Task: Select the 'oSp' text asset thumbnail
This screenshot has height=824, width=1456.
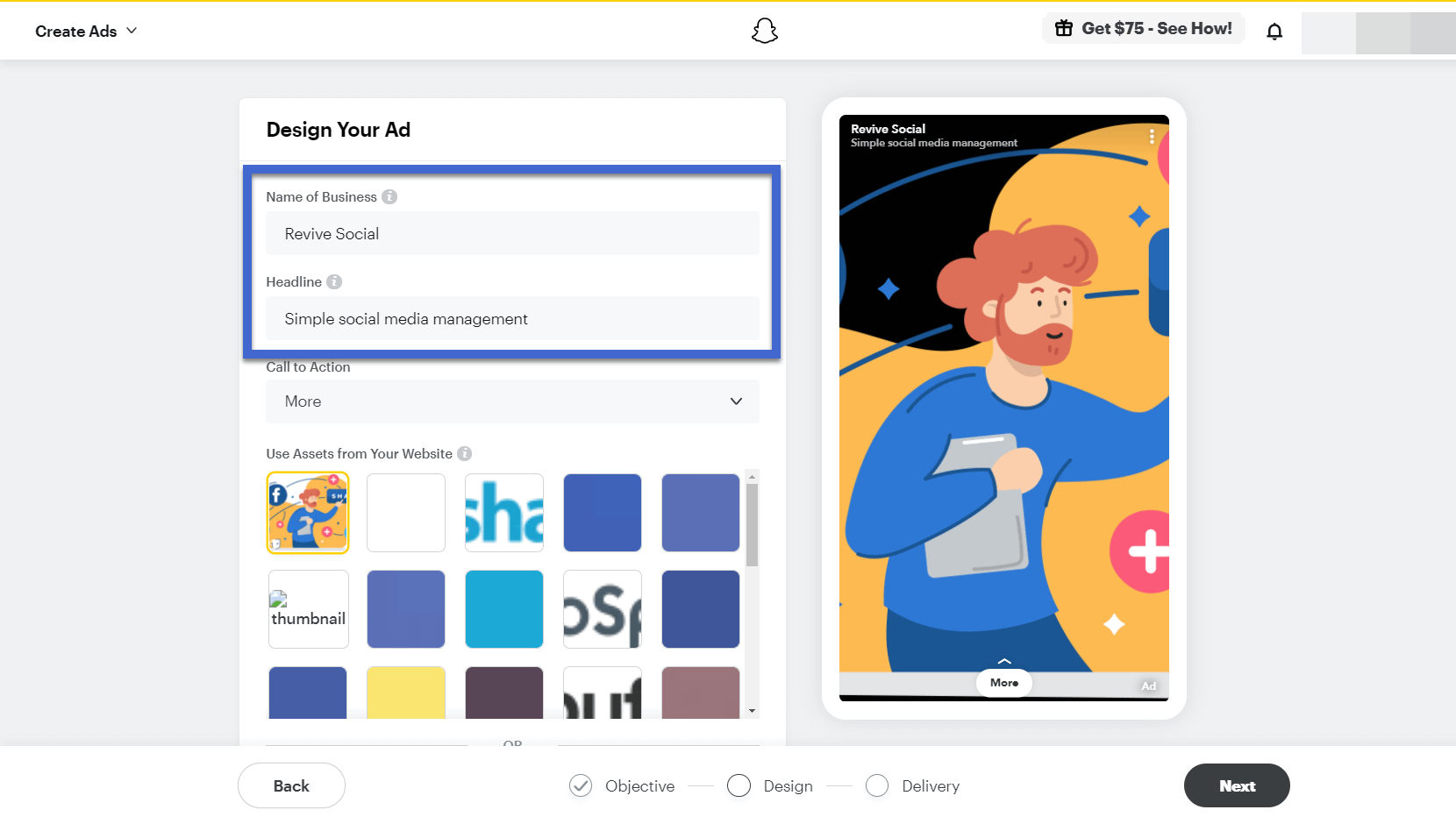Action: click(x=603, y=609)
